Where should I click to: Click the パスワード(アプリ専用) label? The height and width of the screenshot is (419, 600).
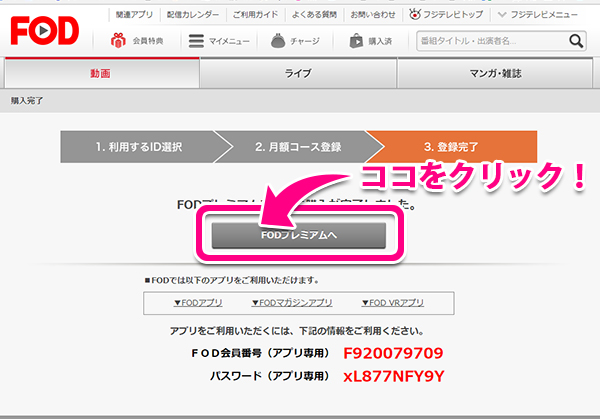click(270, 376)
